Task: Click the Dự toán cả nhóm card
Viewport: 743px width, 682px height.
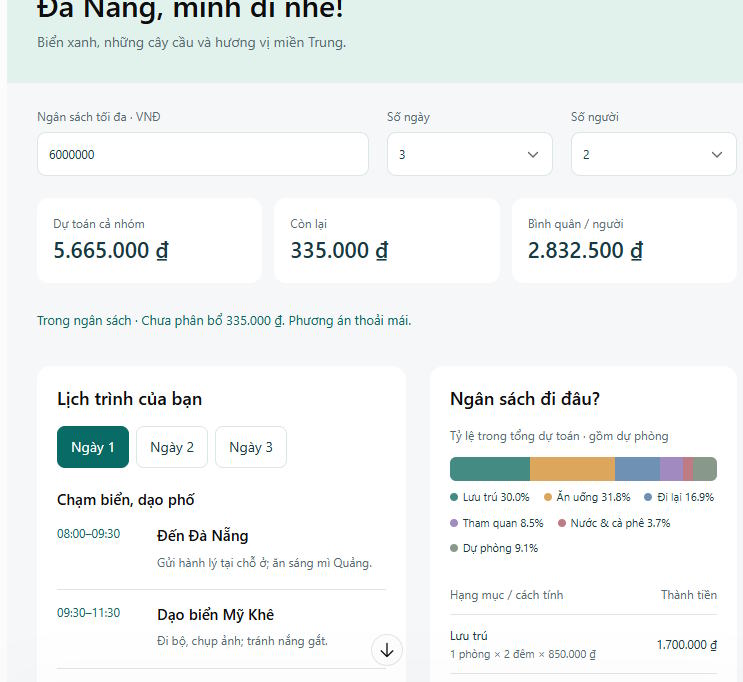Action: (x=149, y=241)
